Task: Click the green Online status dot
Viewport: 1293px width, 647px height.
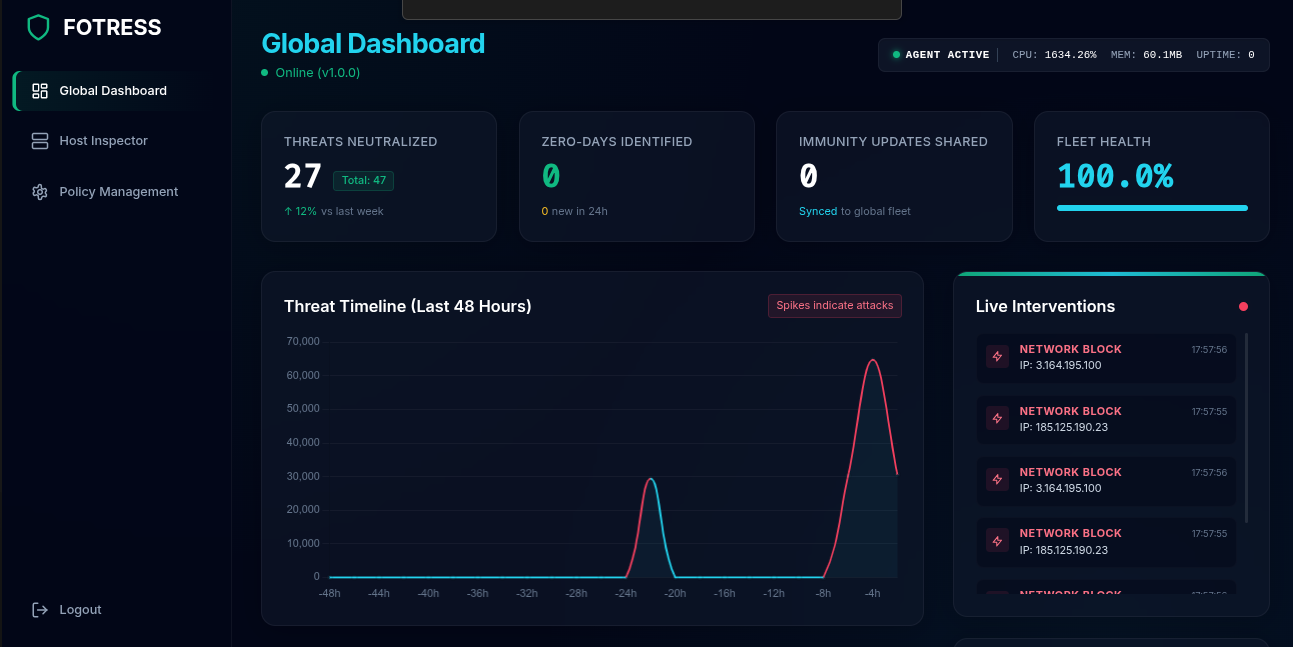Action: (265, 73)
